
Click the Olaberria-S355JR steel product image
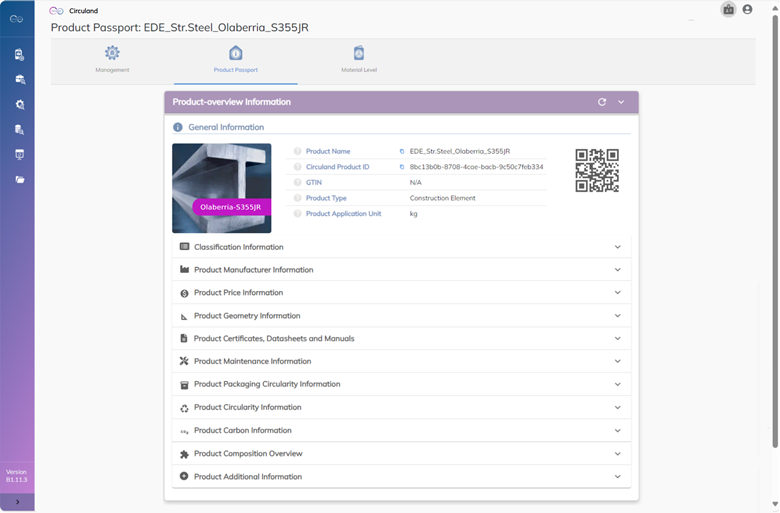pos(221,188)
